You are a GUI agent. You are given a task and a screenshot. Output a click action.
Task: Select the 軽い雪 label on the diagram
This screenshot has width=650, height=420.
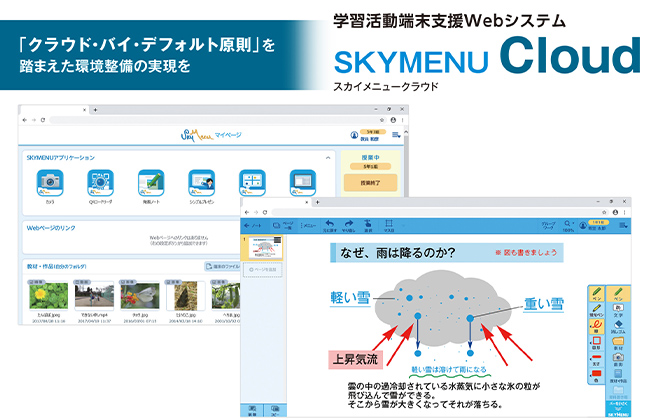[350, 297]
